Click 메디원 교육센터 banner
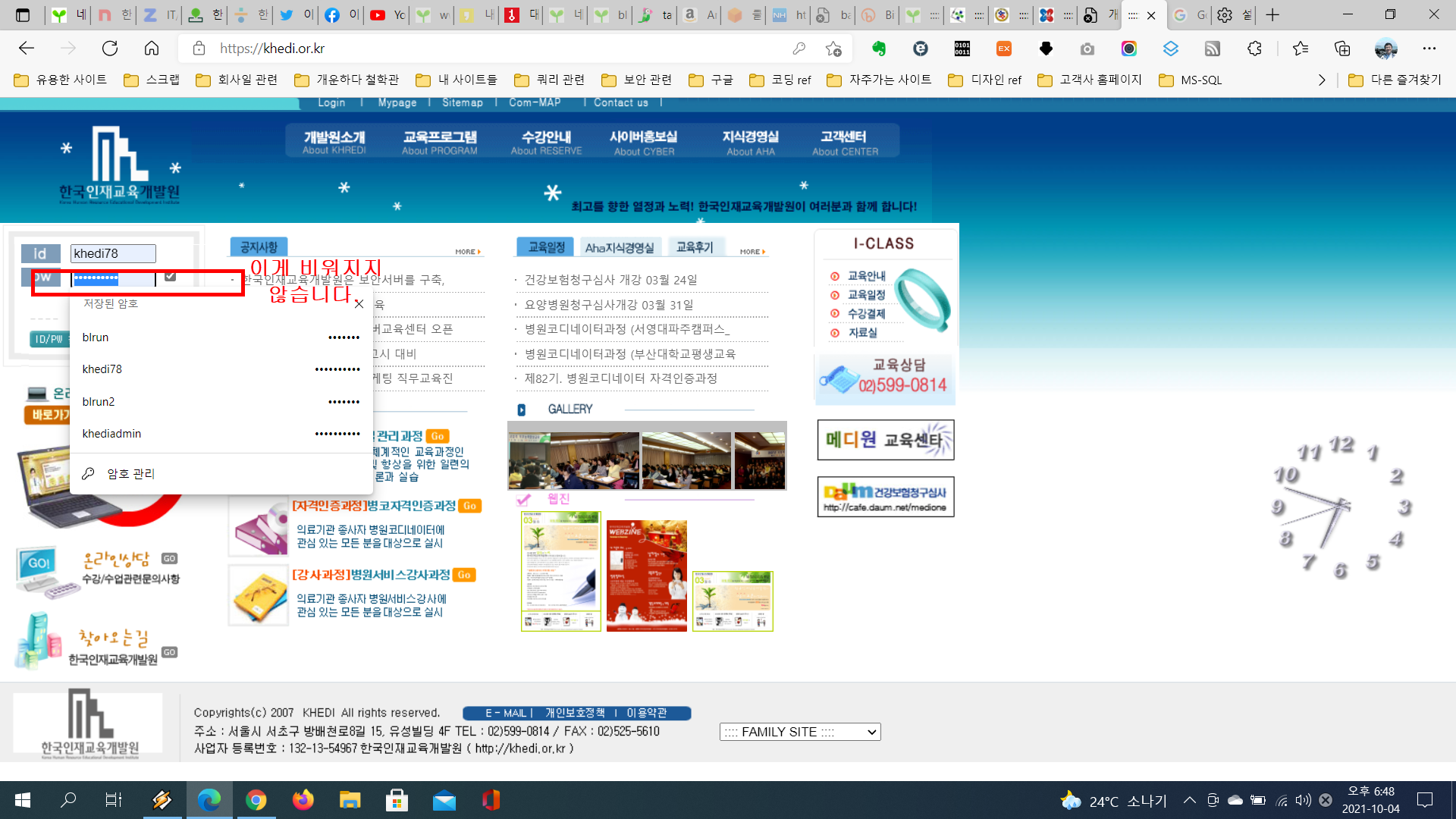The width and height of the screenshot is (1456, 819). pyautogui.click(x=885, y=440)
